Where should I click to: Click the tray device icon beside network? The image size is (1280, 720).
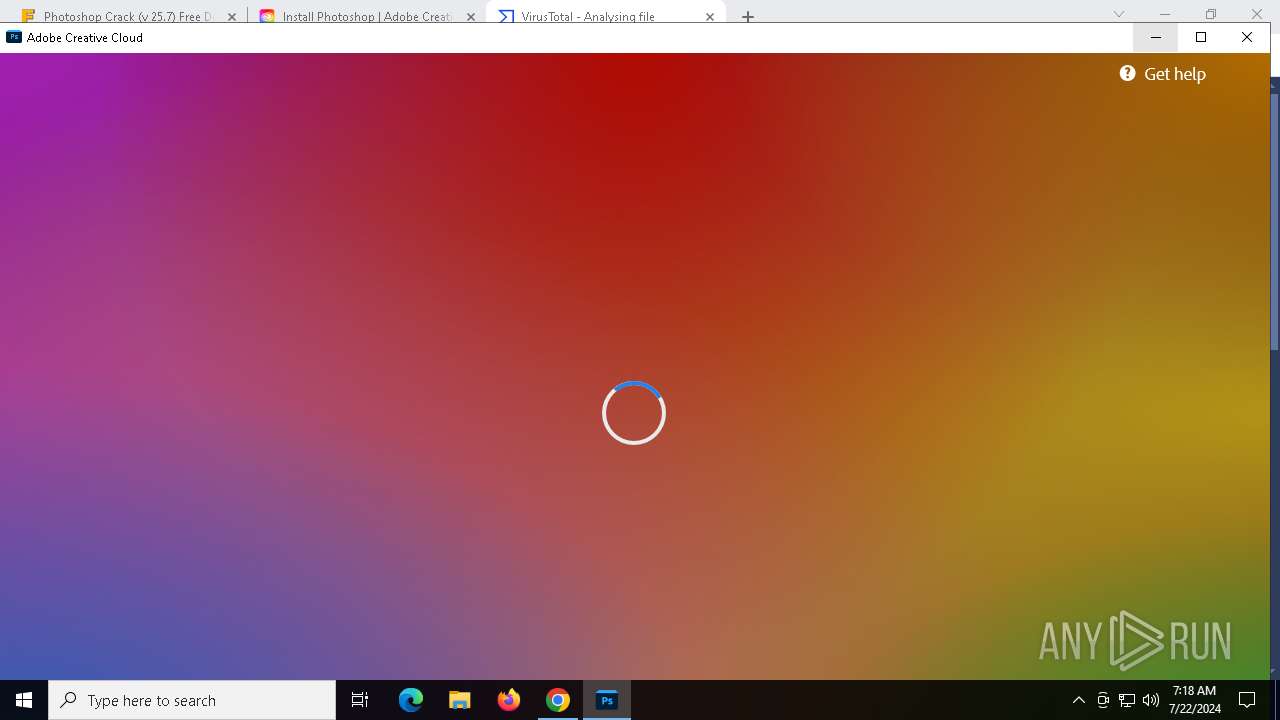tap(1103, 700)
